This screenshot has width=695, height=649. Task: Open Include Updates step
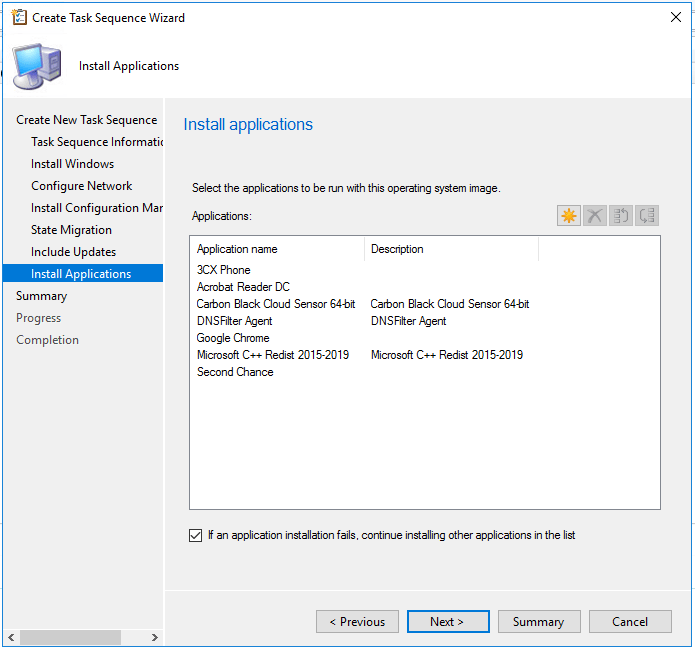[74, 252]
